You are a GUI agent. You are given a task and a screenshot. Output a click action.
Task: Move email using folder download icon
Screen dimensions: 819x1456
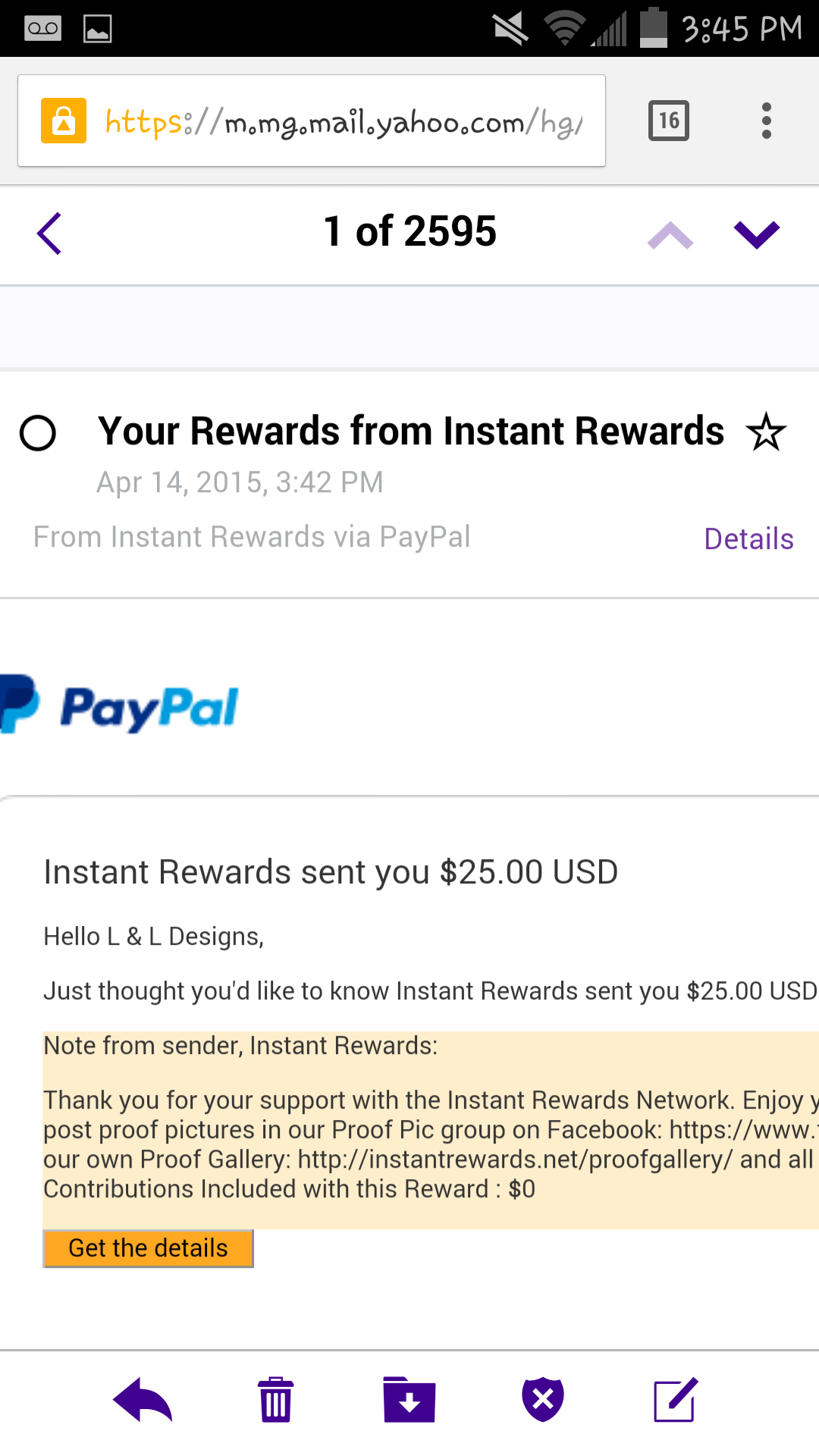(409, 1400)
